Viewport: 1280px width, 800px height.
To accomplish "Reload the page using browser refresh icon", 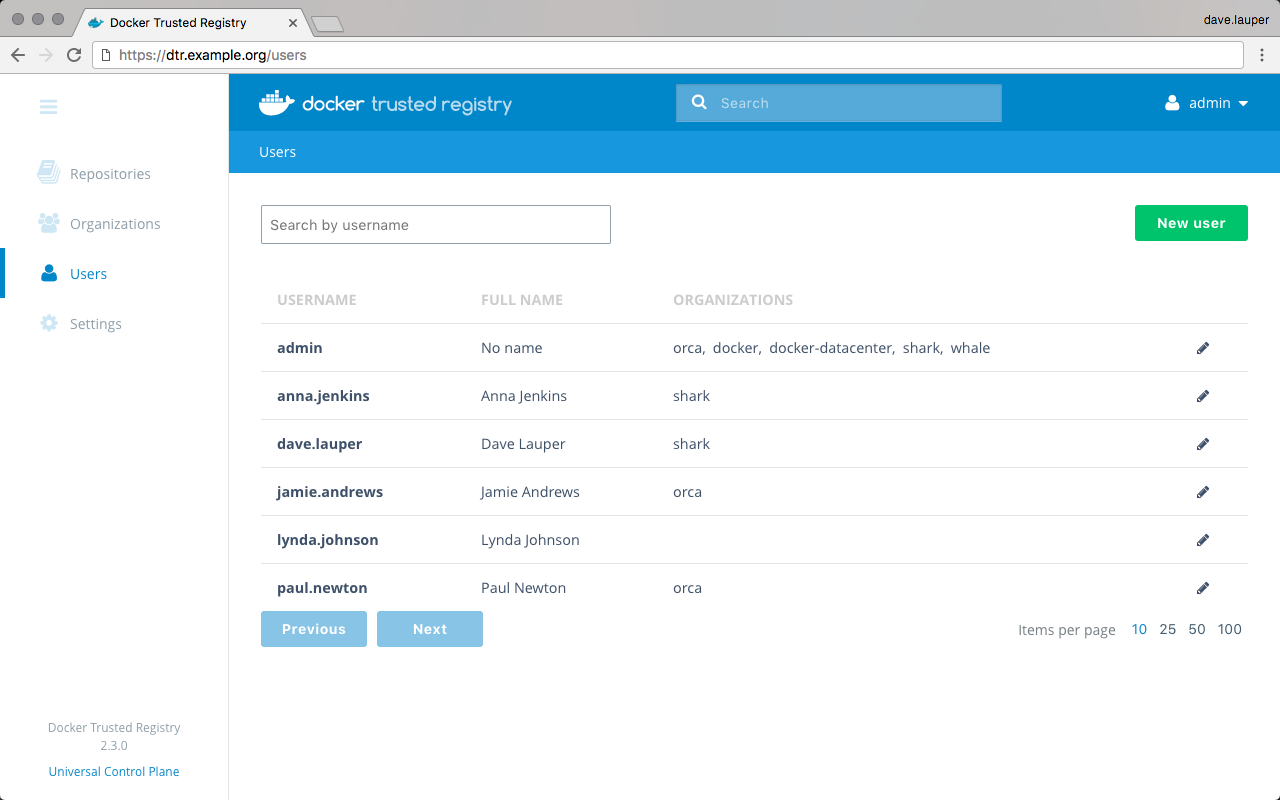I will pyautogui.click(x=74, y=55).
